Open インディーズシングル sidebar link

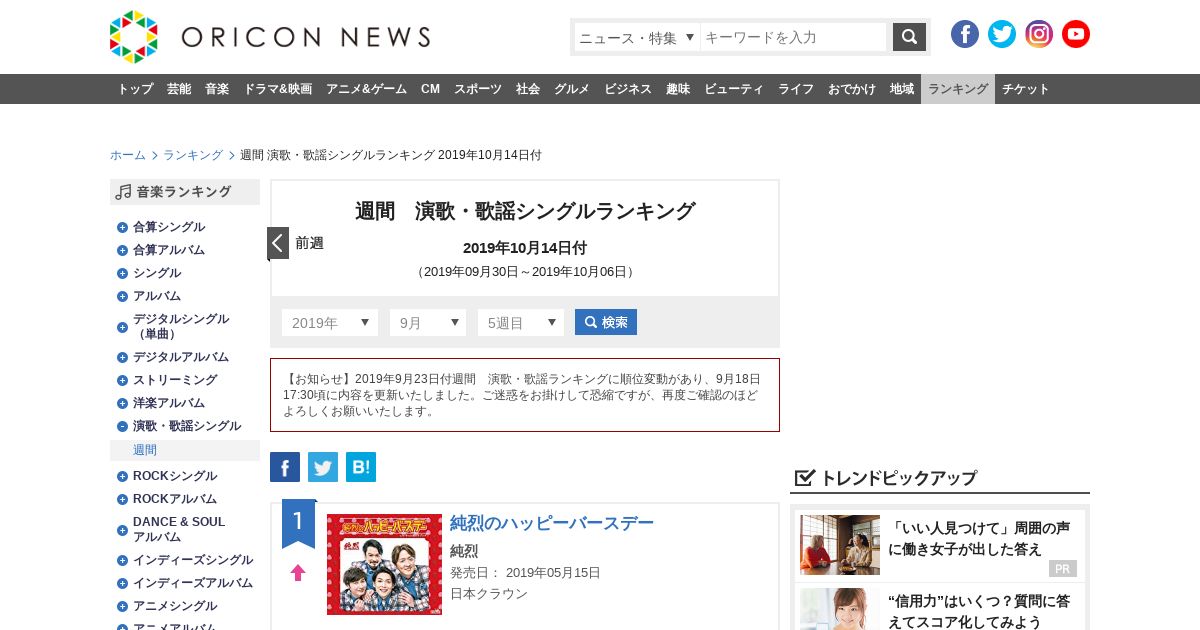(193, 560)
